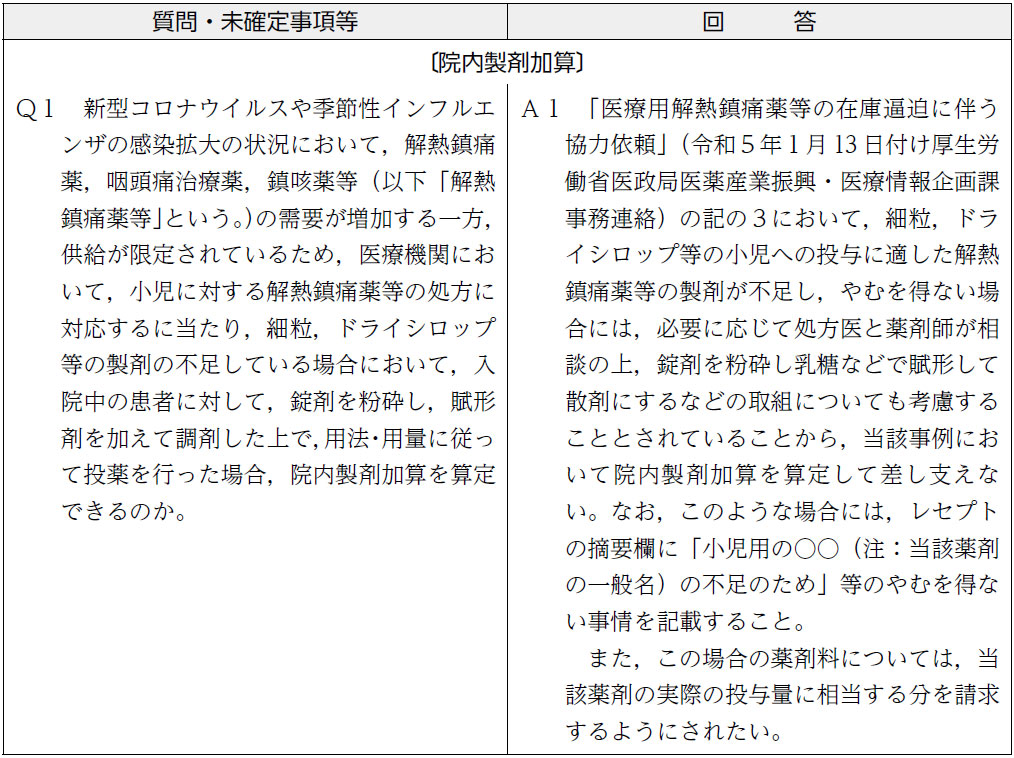Click the line '等の製剤の不足している場合'
The image size is (1014, 758).
[x=278, y=365]
